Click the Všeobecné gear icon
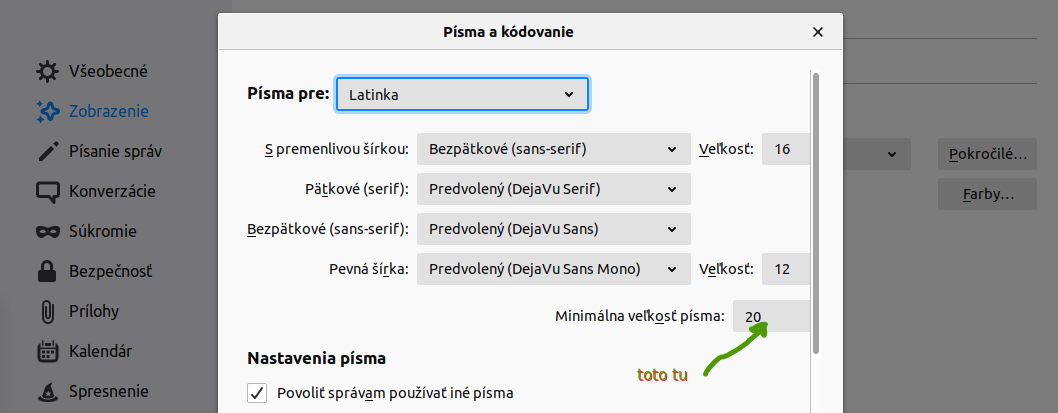This screenshot has width=1058, height=413. [x=47, y=72]
